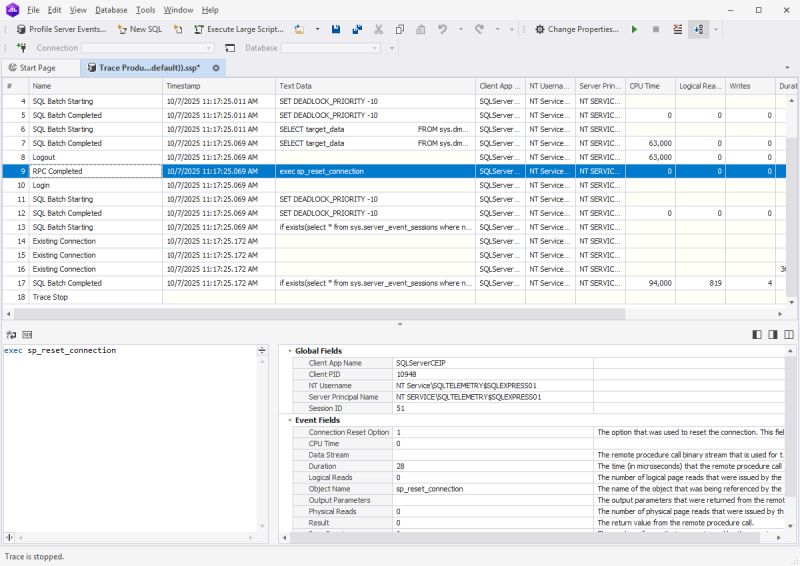Image resolution: width=800 pixels, height=566 pixels.
Task: Stop the trace with the square stop icon
Action: [x=656, y=30]
